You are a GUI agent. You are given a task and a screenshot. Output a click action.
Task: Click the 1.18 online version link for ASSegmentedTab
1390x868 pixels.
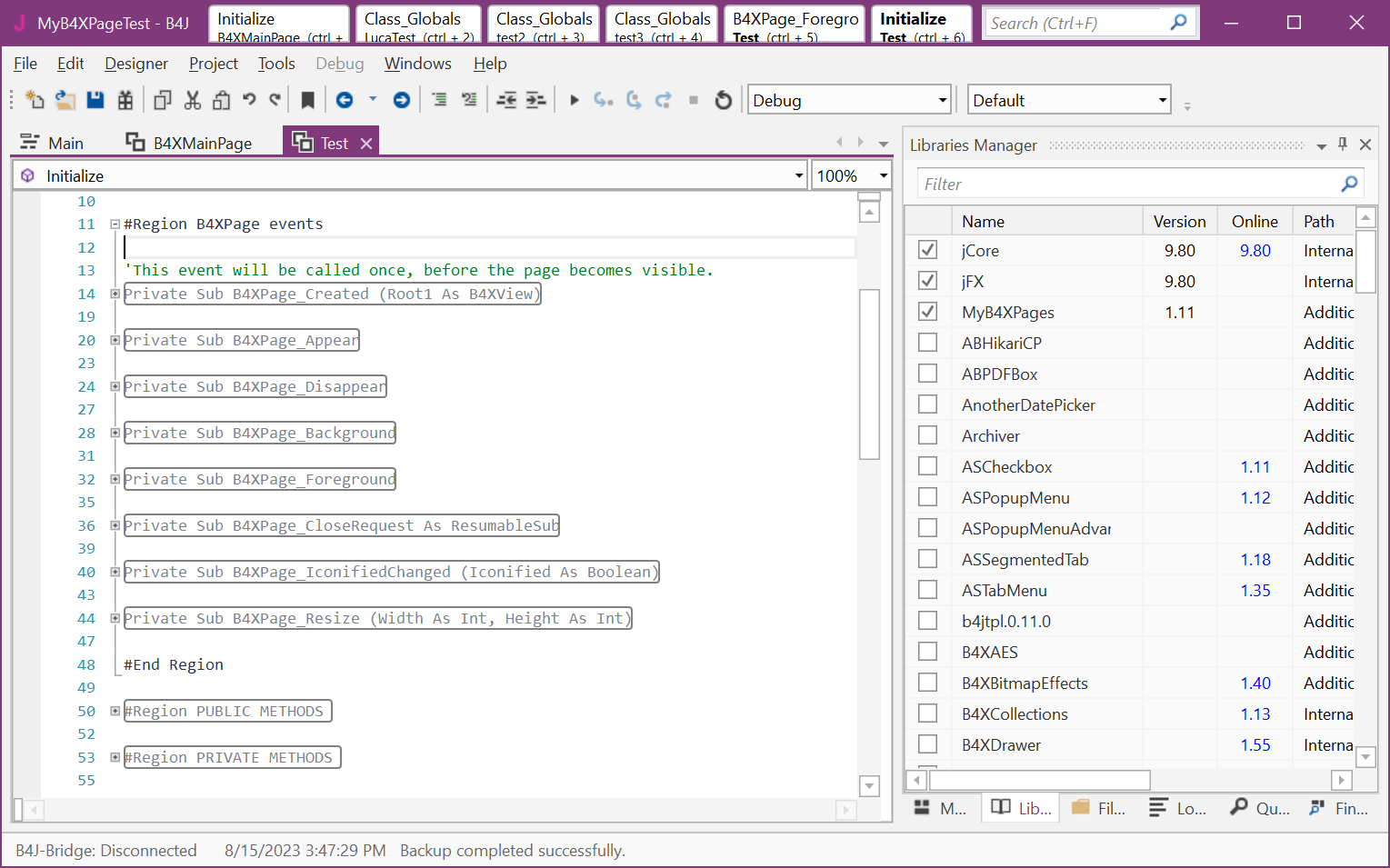coord(1255,560)
